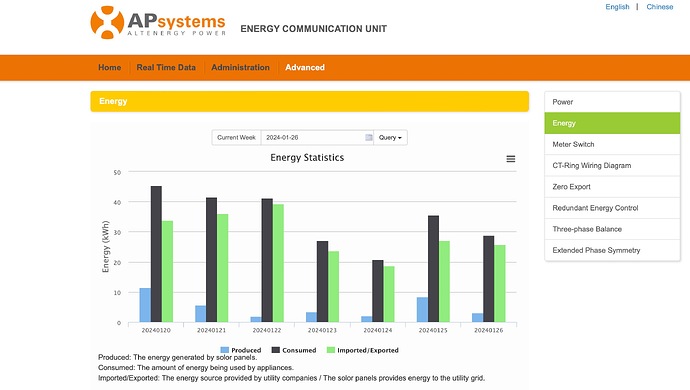This screenshot has height=390, width=690.
Task: Click the APsystems logo icon
Action: click(107, 22)
